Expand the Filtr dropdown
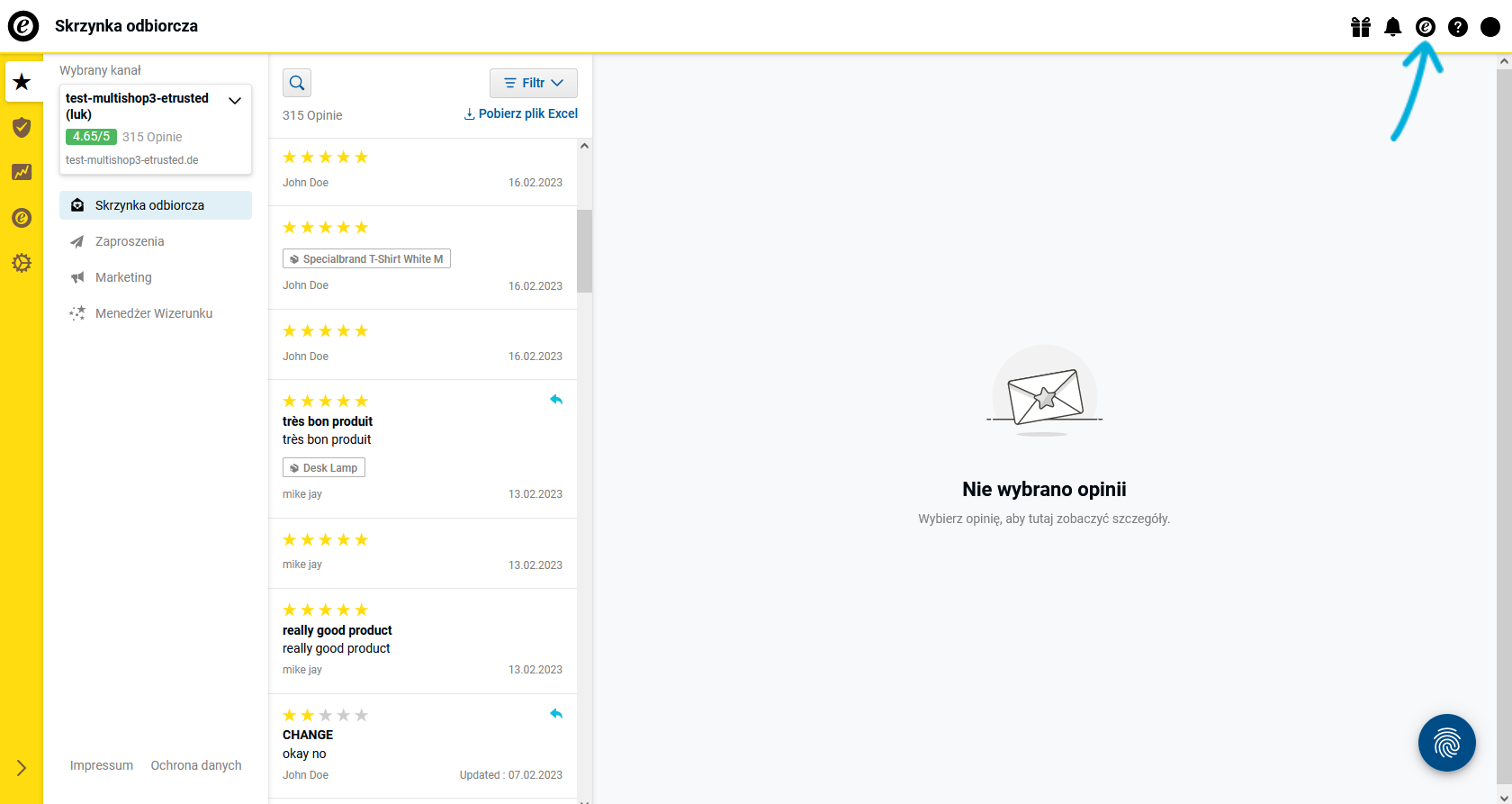This screenshot has width=1512, height=804. click(534, 83)
